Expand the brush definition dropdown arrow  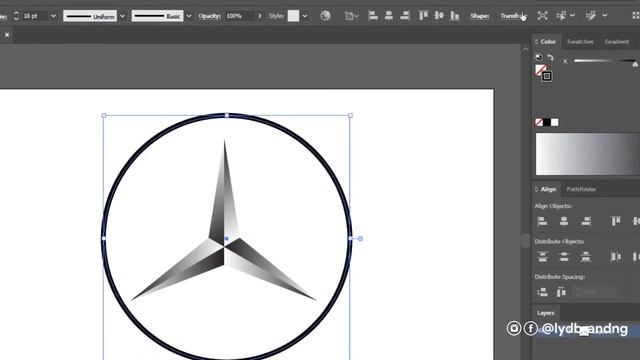189,16
